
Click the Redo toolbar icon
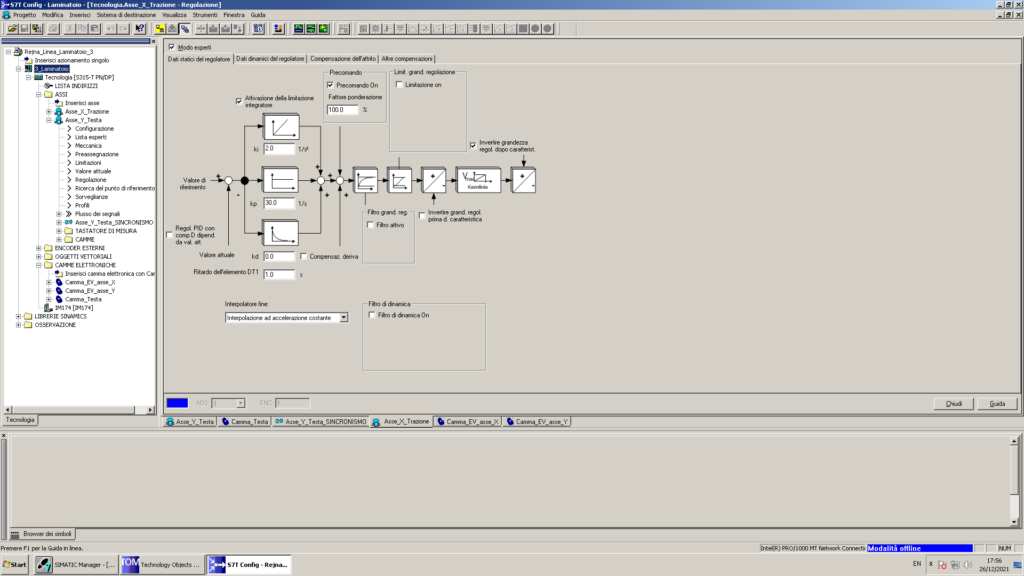123,29
